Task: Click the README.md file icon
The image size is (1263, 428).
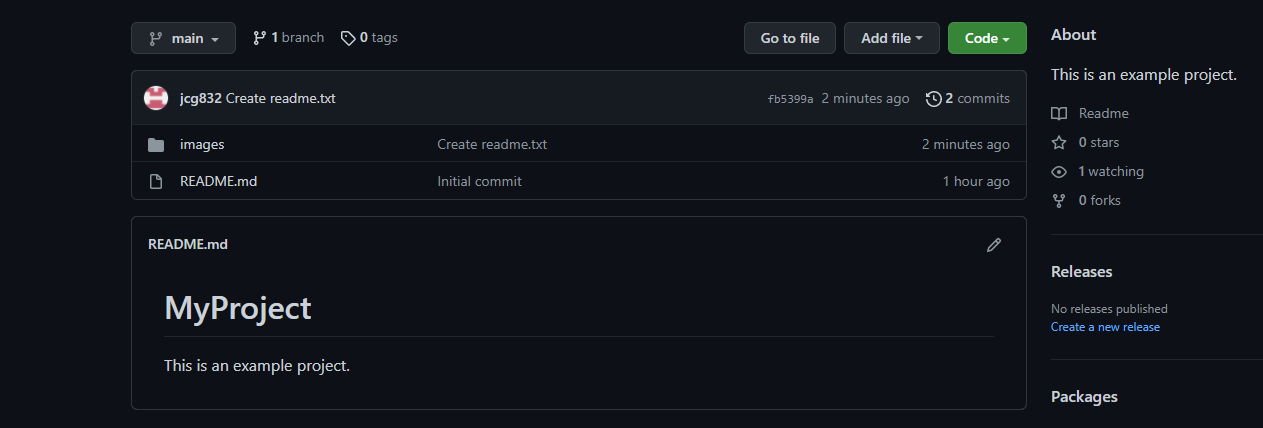Action: tap(156, 182)
